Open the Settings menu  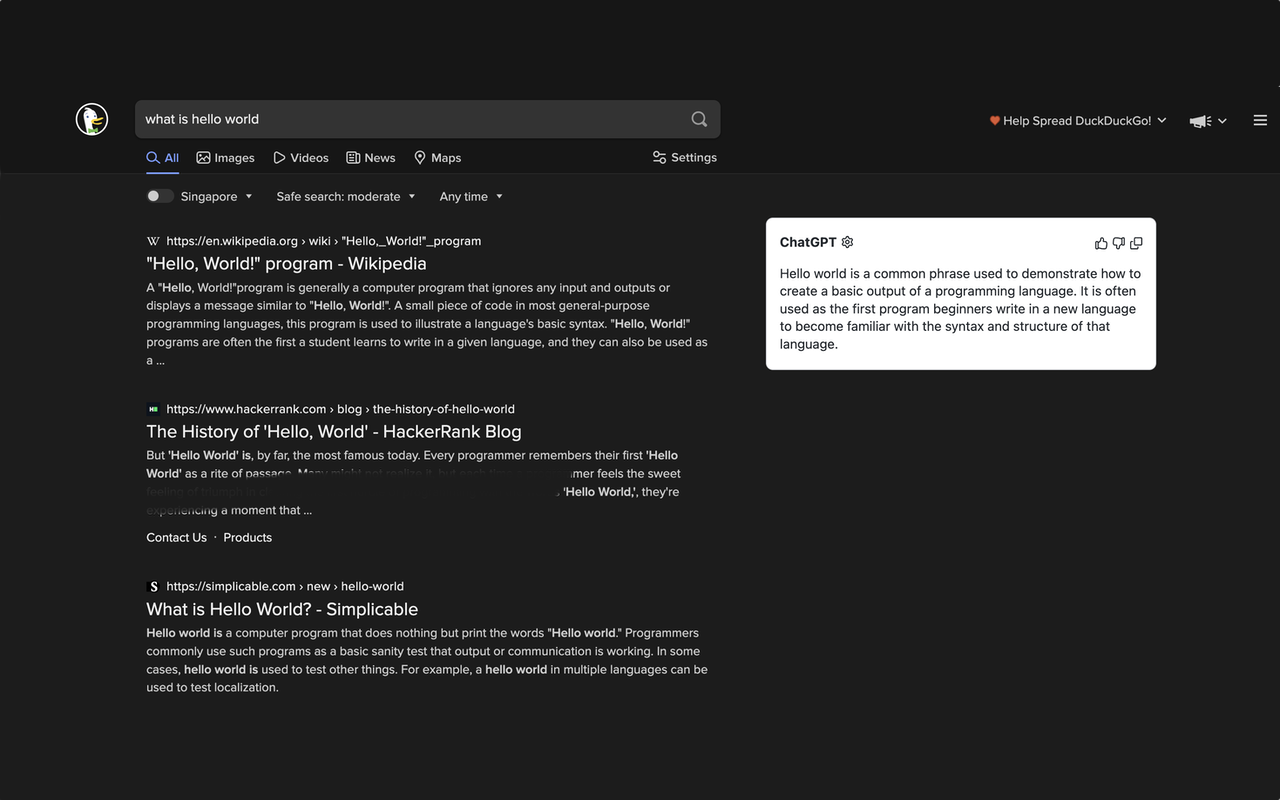[x=684, y=157]
